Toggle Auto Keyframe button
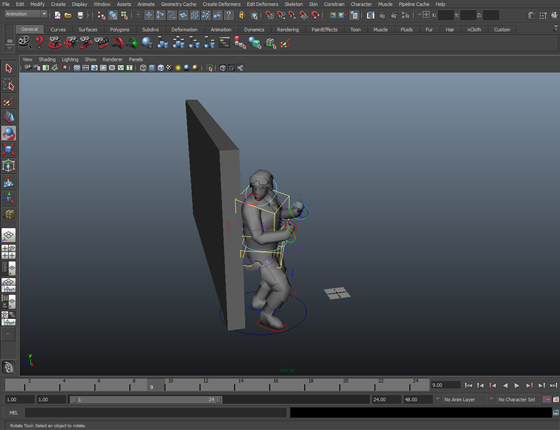This screenshot has height=430, width=560. [x=546, y=399]
